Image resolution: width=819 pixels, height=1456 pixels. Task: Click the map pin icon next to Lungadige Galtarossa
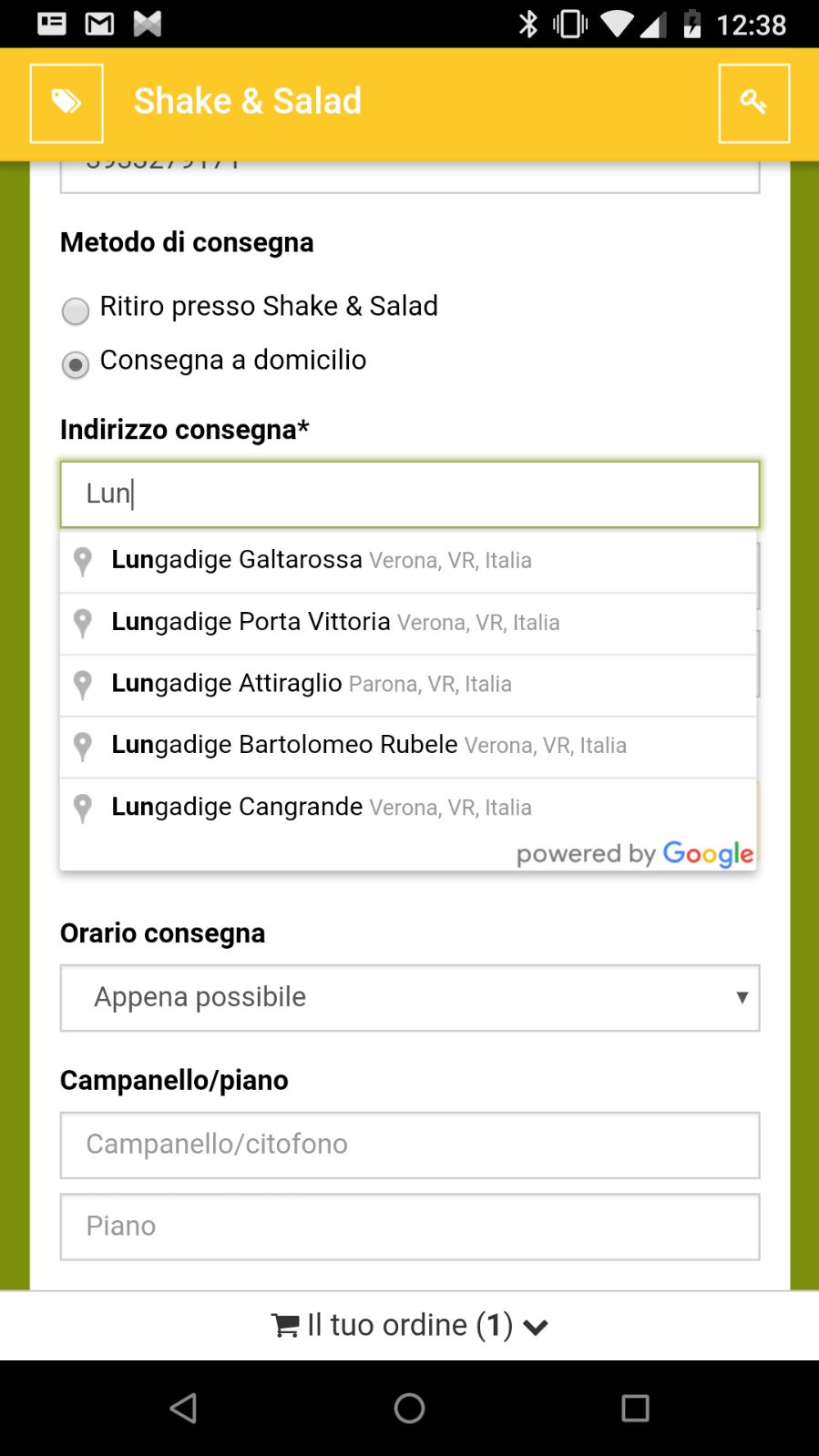pyautogui.click(x=82, y=561)
